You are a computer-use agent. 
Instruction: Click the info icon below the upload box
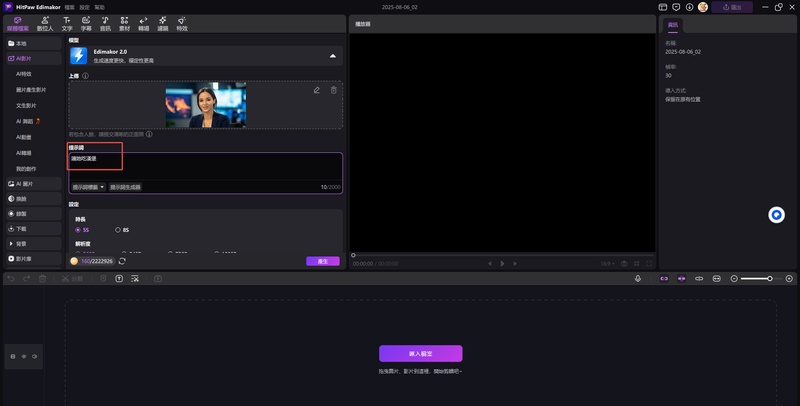149,135
